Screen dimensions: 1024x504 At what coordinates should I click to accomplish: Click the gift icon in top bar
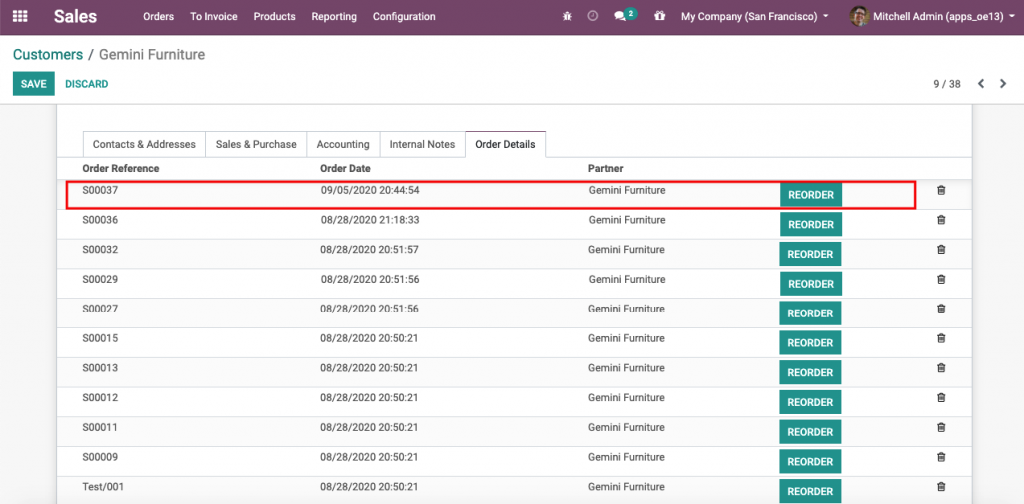pyautogui.click(x=660, y=16)
